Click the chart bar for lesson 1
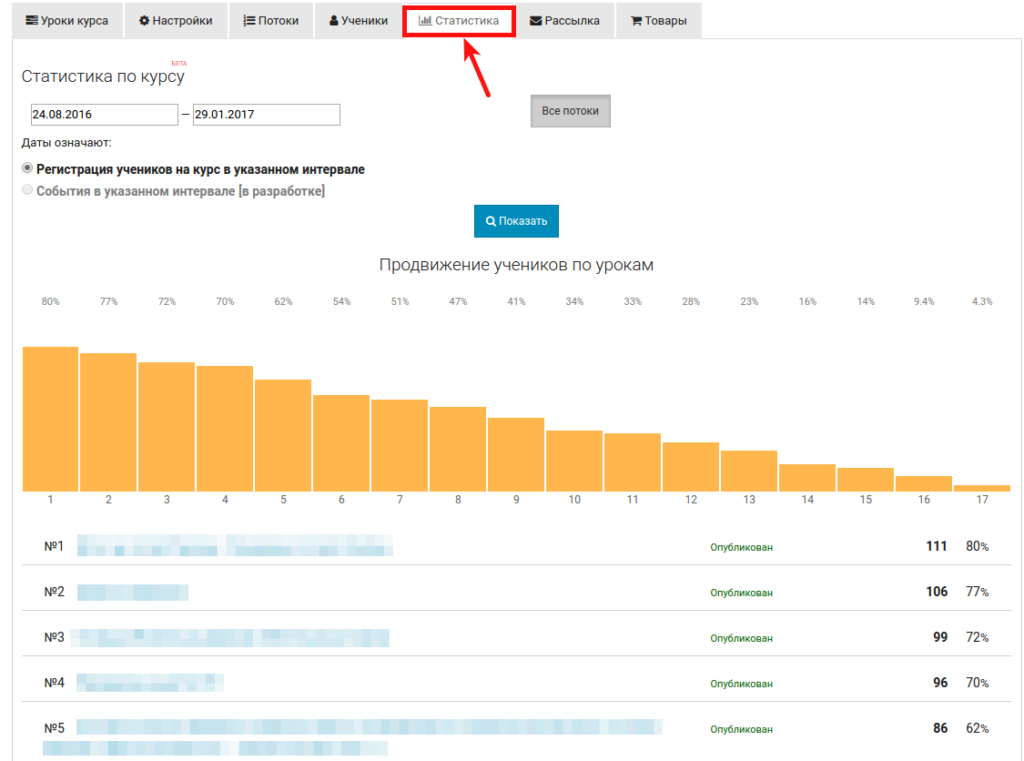 (50, 420)
